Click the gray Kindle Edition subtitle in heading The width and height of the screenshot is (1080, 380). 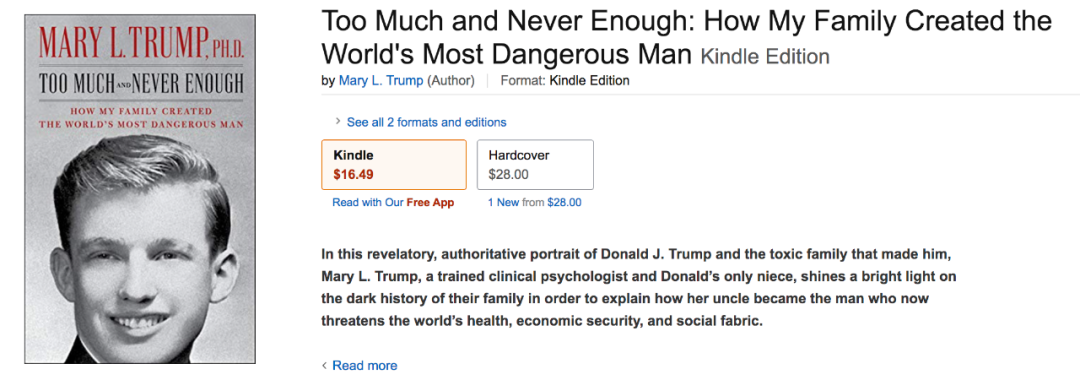click(x=765, y=56)
